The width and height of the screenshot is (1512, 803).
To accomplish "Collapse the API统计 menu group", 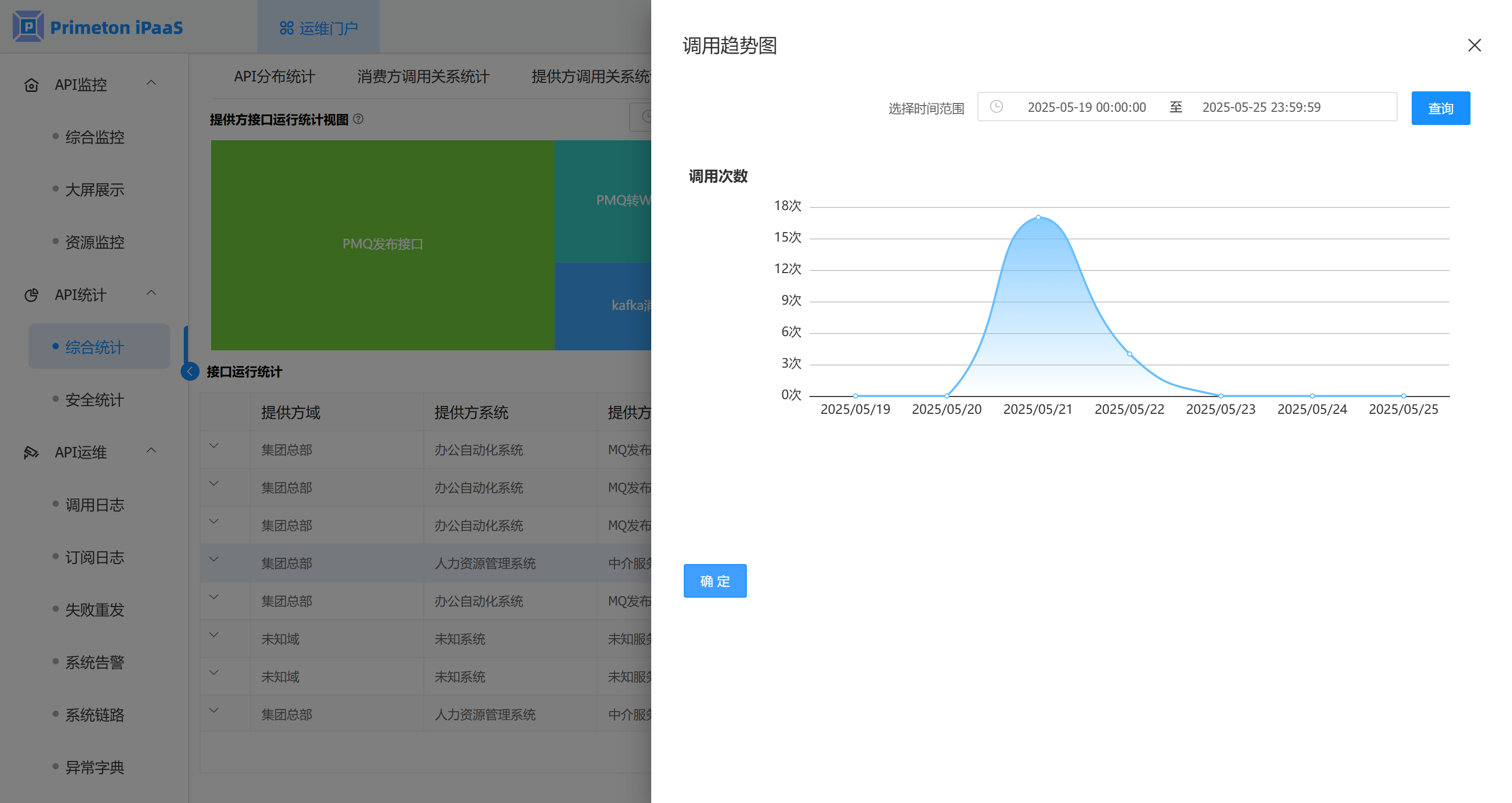I will click(x=151, y=293).
